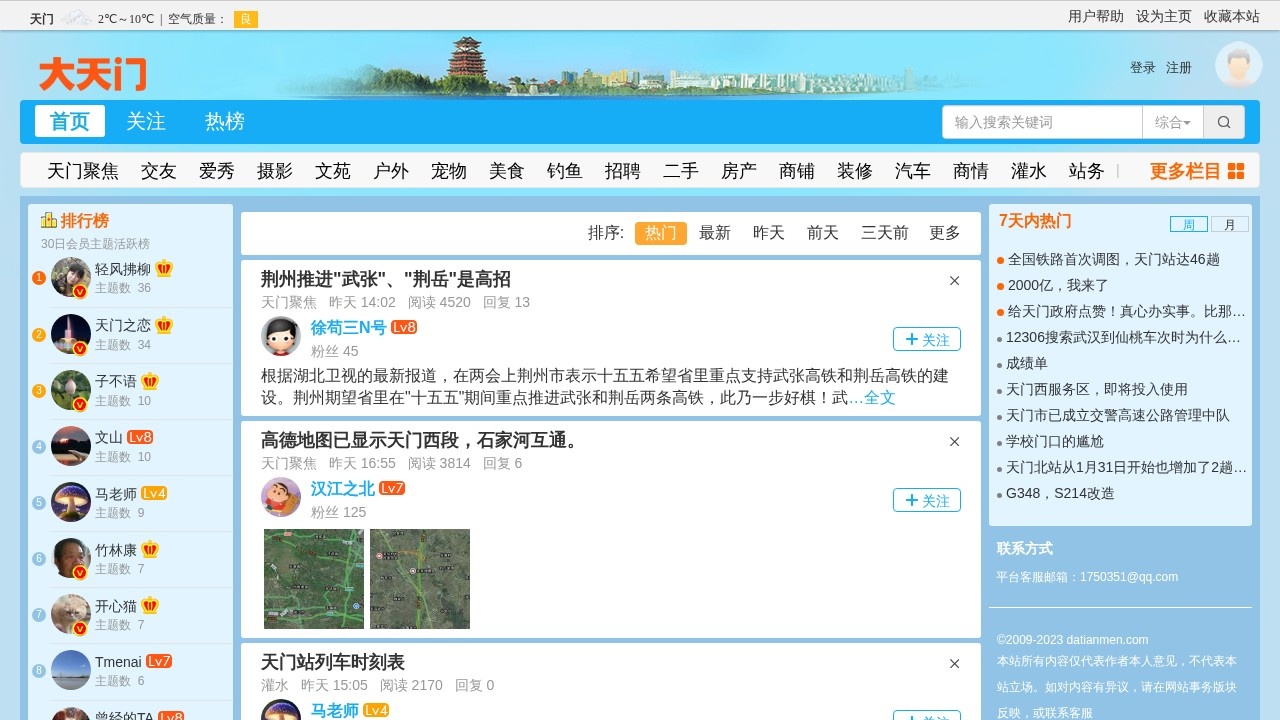Click 徐荷三N号's Lv8 level badge
Screen dimensions: 1280x720
[404, 326]
